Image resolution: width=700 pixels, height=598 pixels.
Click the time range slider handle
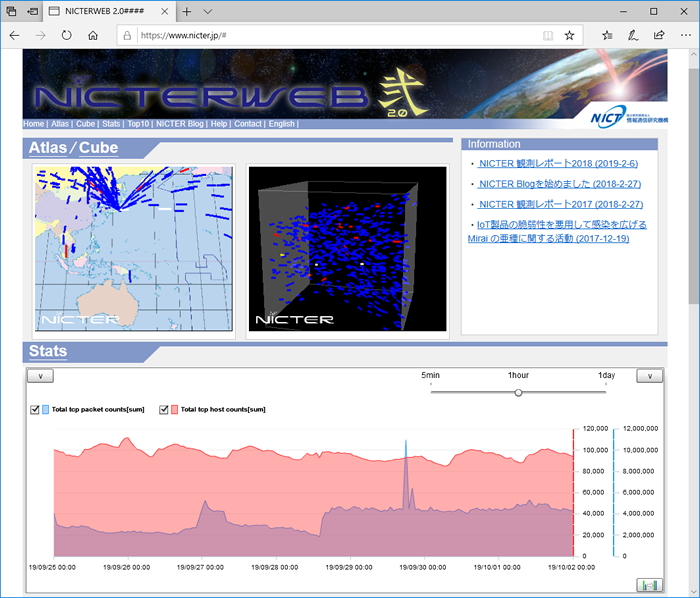[x=518, y=392]
